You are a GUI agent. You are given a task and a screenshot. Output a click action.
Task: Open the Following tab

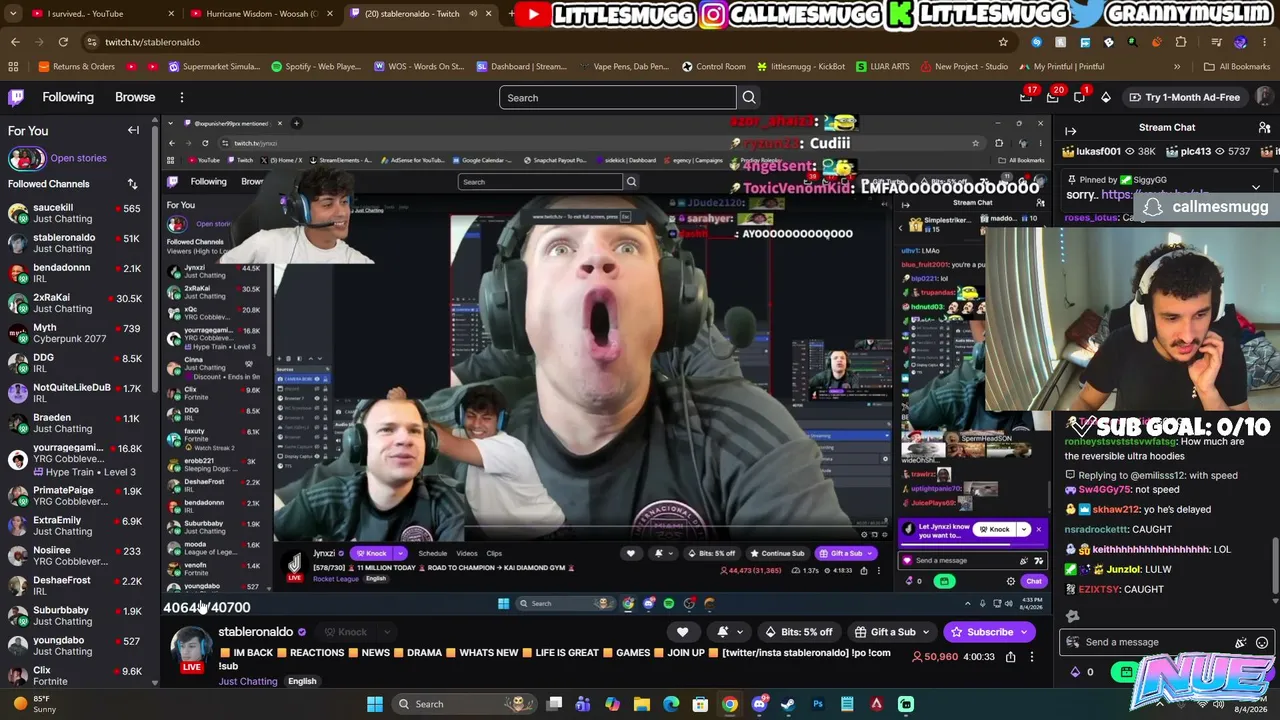click(68, 97)
